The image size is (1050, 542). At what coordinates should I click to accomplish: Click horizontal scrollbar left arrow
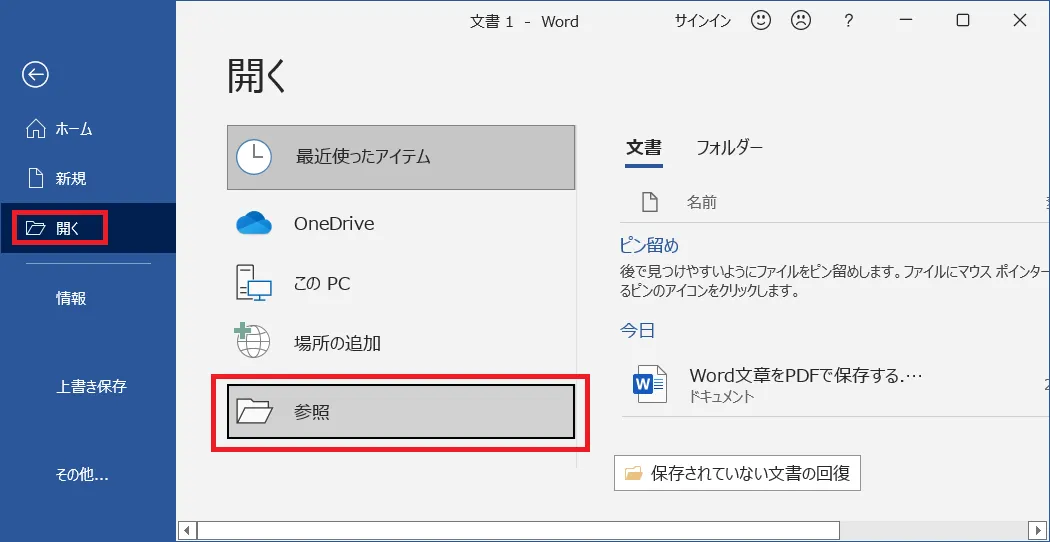coord(187,531)
